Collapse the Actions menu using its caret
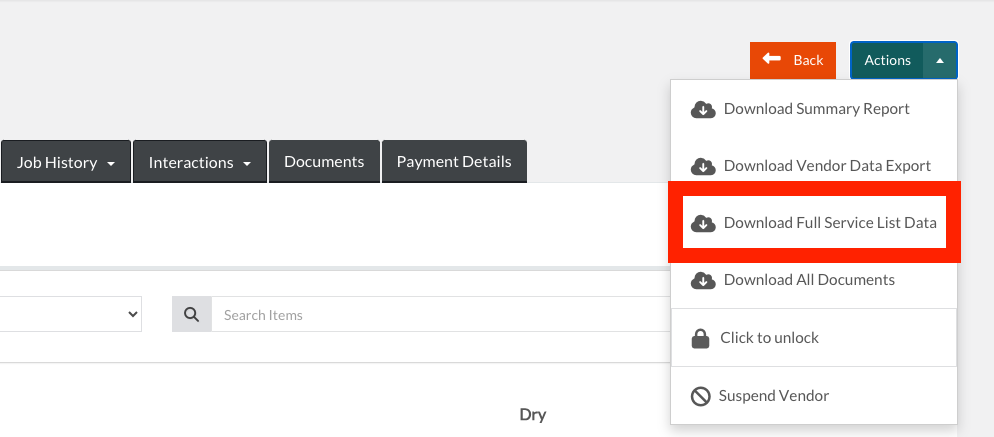The width and height of the screenshot is (994, 437). pyautogui.click(x=939, y=60)
